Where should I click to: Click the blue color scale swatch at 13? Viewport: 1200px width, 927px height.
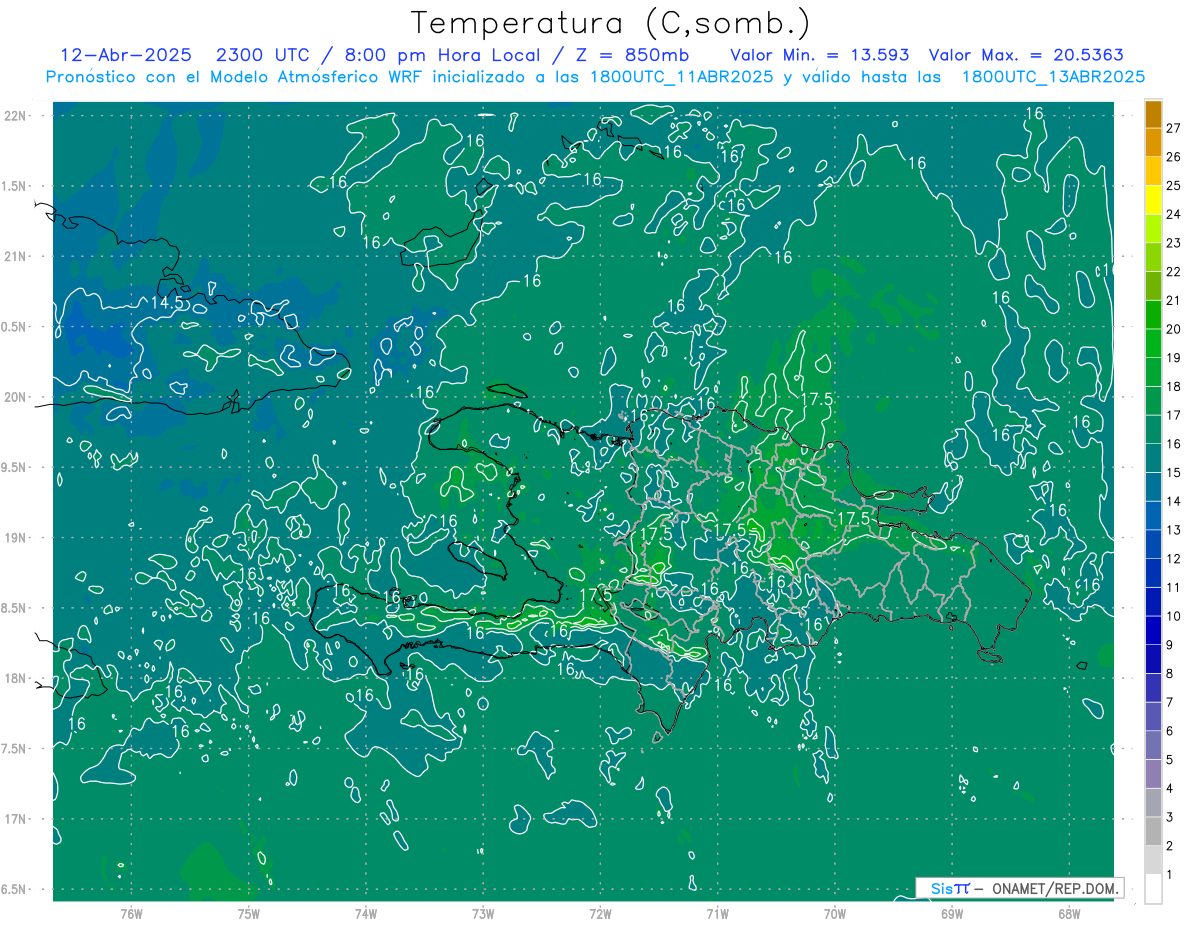pos(1153,516)
